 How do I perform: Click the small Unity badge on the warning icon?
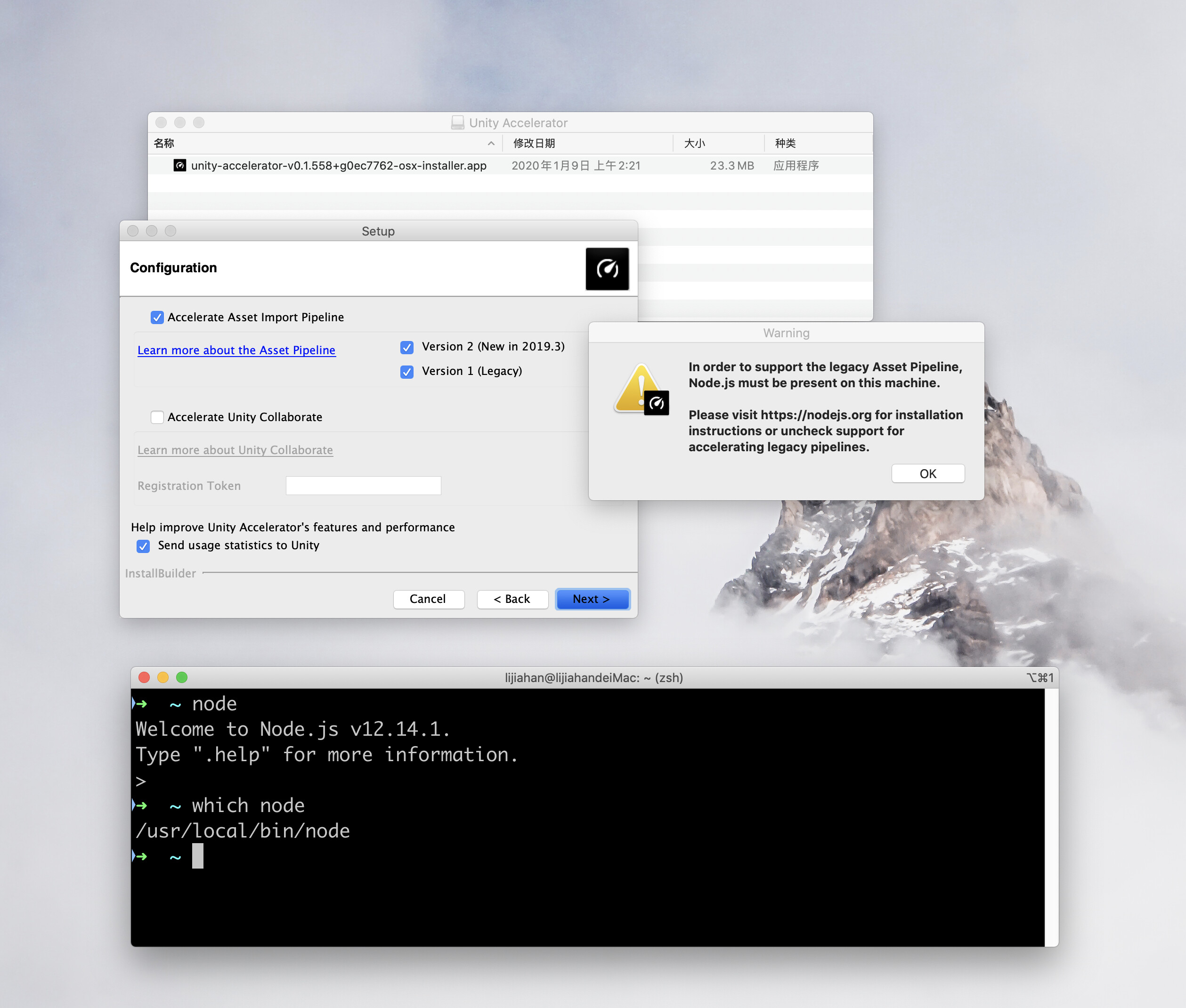[657, 402]
